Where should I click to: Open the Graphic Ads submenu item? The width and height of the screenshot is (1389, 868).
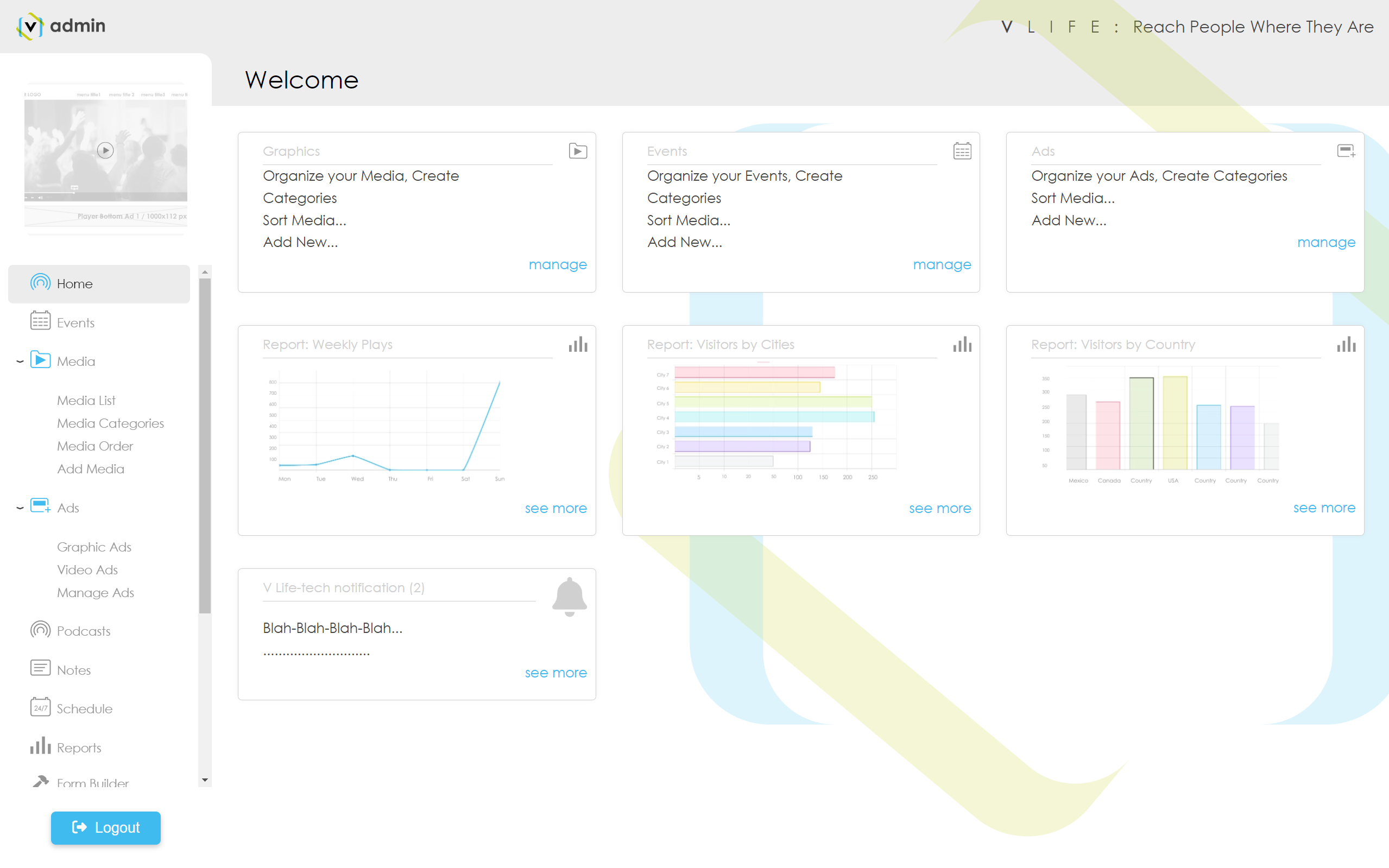click(x=94, y=547)
